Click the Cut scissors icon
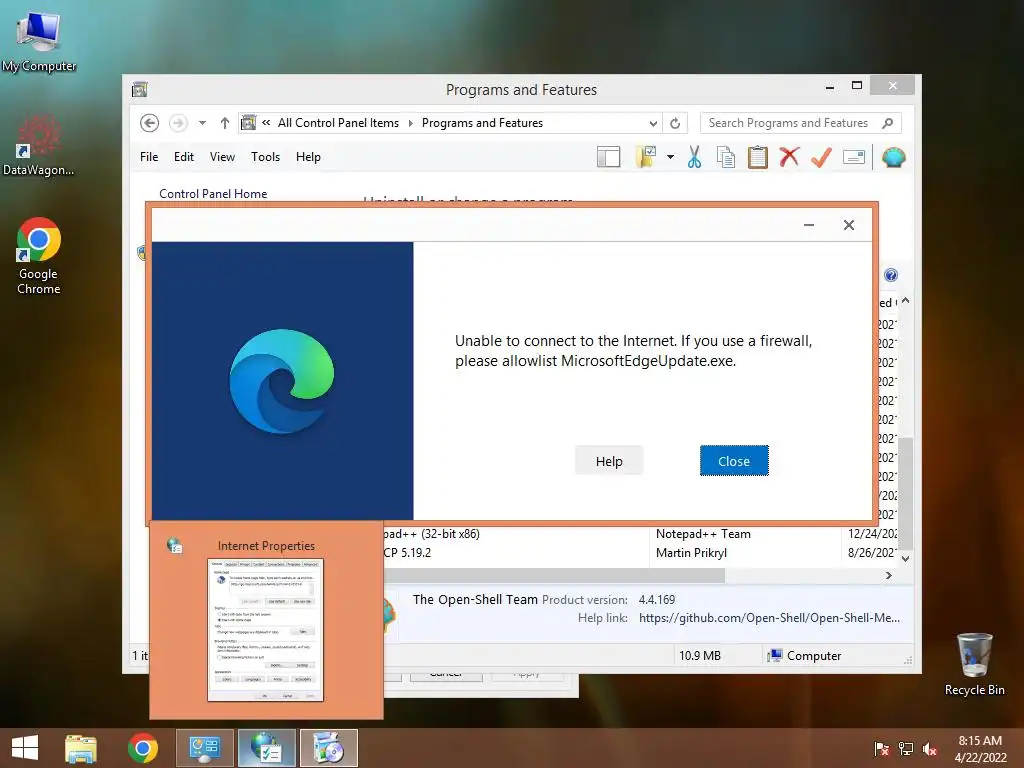Image resolution: width=1024 pixels, height=768 pixels. point(694,157)
